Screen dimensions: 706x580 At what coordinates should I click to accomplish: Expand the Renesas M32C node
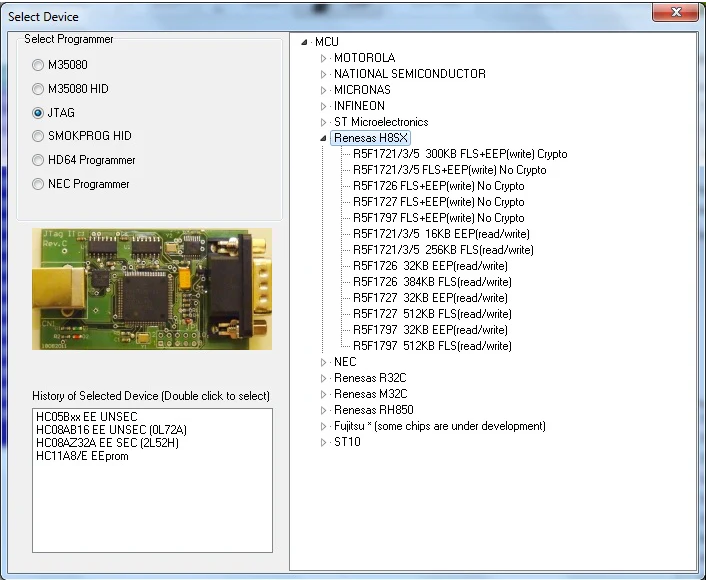click(323, 394)
